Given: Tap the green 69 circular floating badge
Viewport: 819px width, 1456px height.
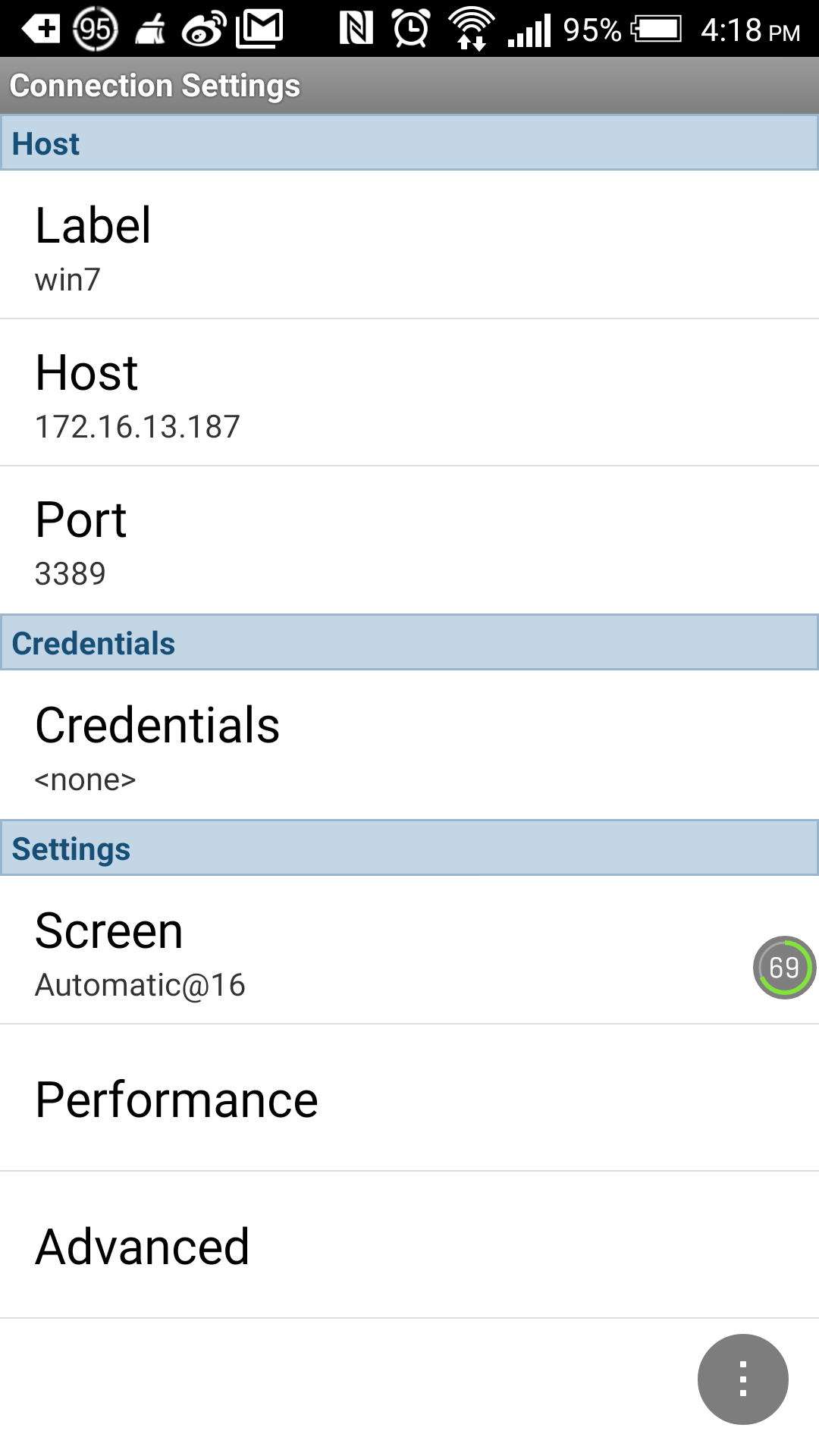Looking at the screenshot, I should (784, 968).
